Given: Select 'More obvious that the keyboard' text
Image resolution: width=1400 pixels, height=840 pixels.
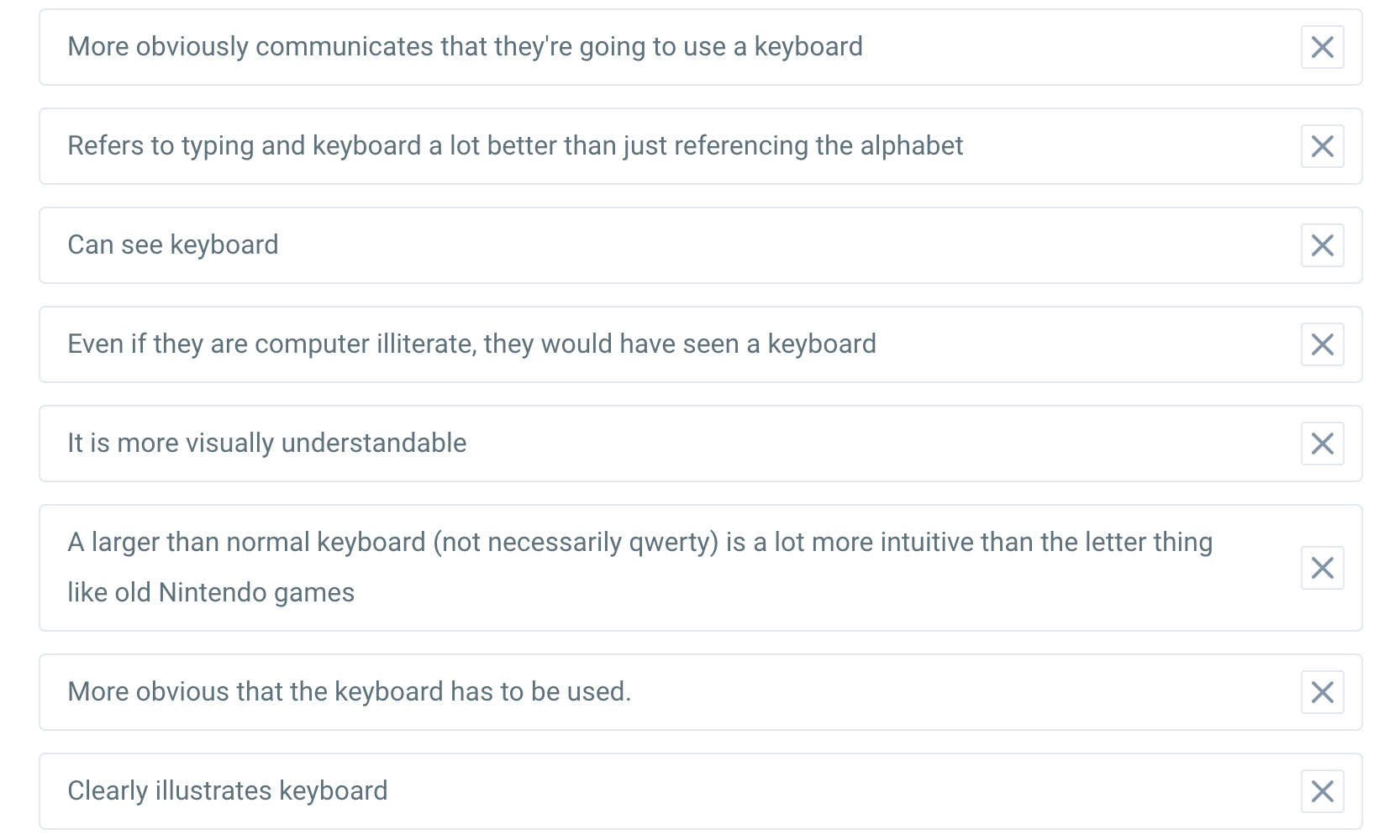Looking at the screenshot, I should 349,691.
